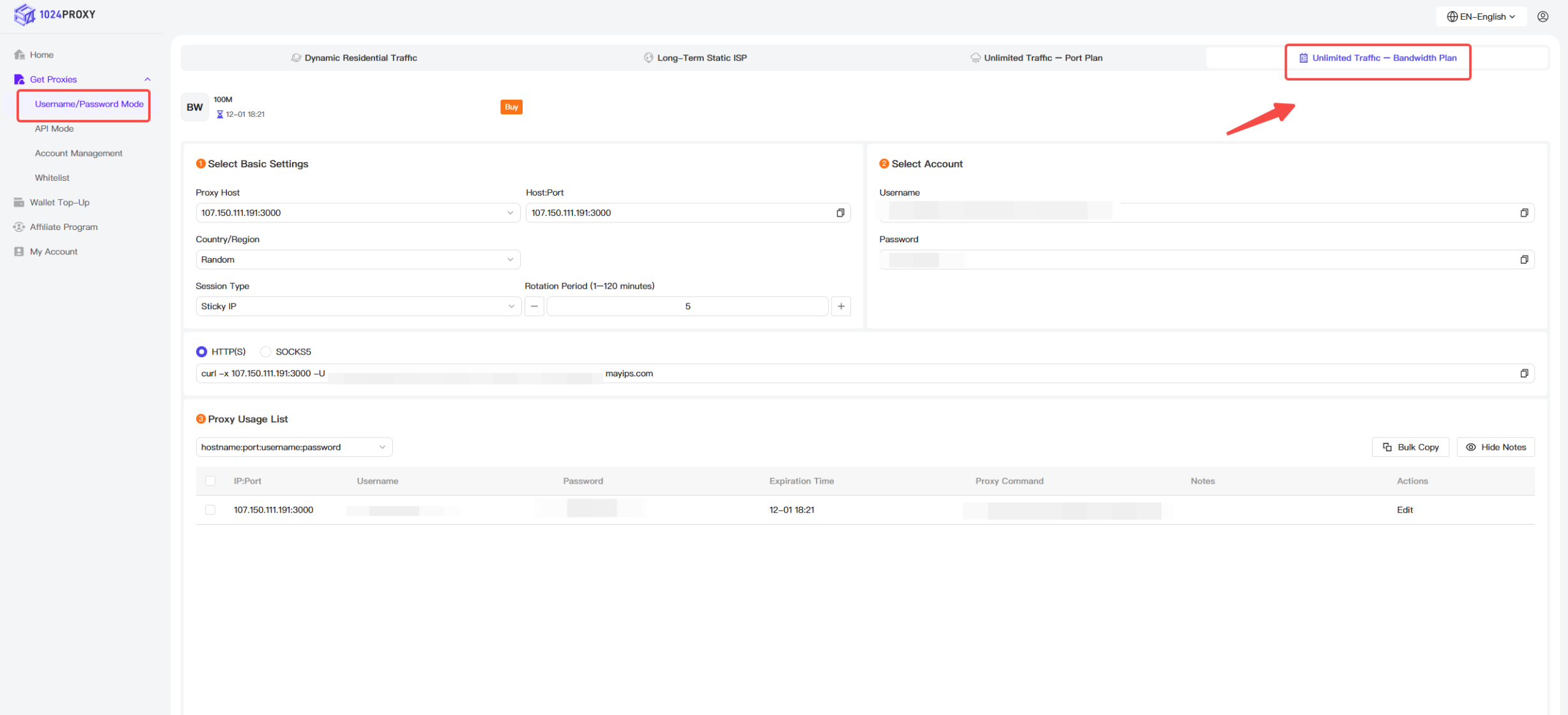Click the Bulk Copy button
Viewport: 1568px width, 715px height.
click(1410, 447)
